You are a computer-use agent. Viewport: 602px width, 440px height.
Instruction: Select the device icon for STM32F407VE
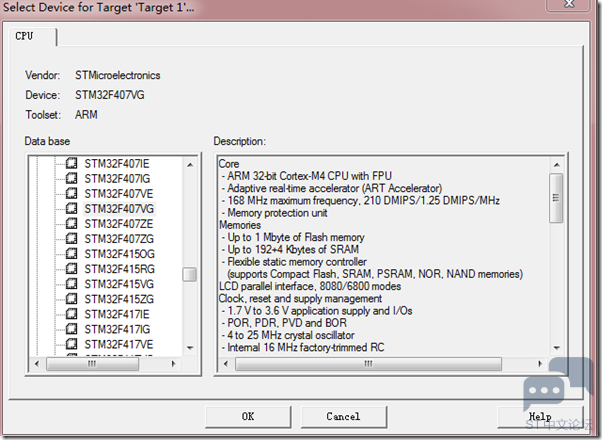pos(72,192)
